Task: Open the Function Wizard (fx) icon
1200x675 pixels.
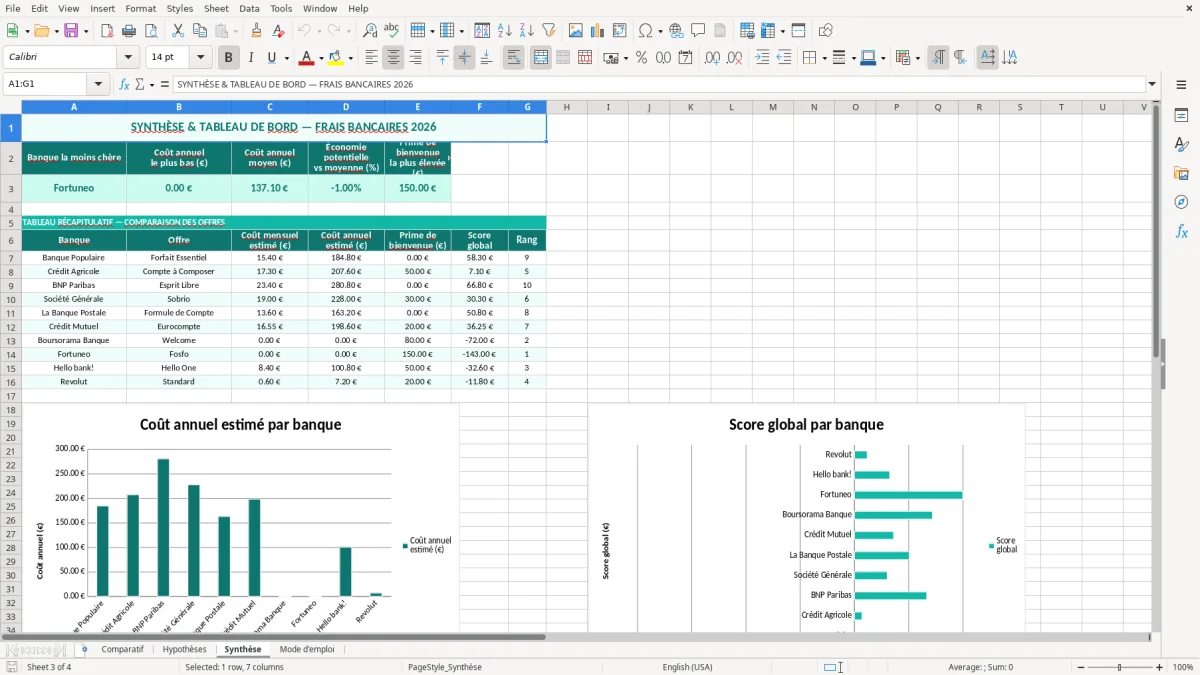Action: coord(123,84)
